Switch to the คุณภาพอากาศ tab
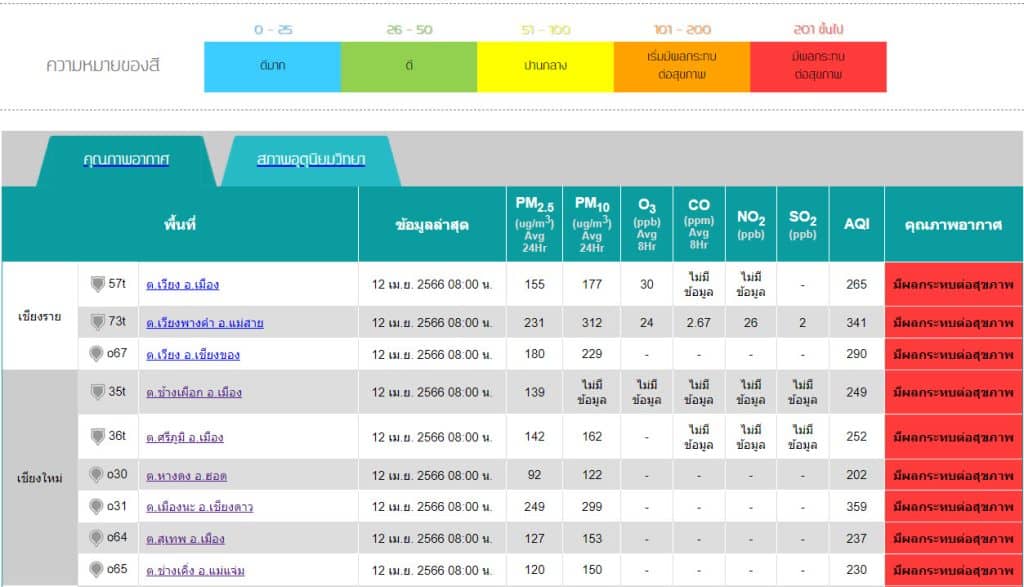1024x587 pixels. [126, 160]
